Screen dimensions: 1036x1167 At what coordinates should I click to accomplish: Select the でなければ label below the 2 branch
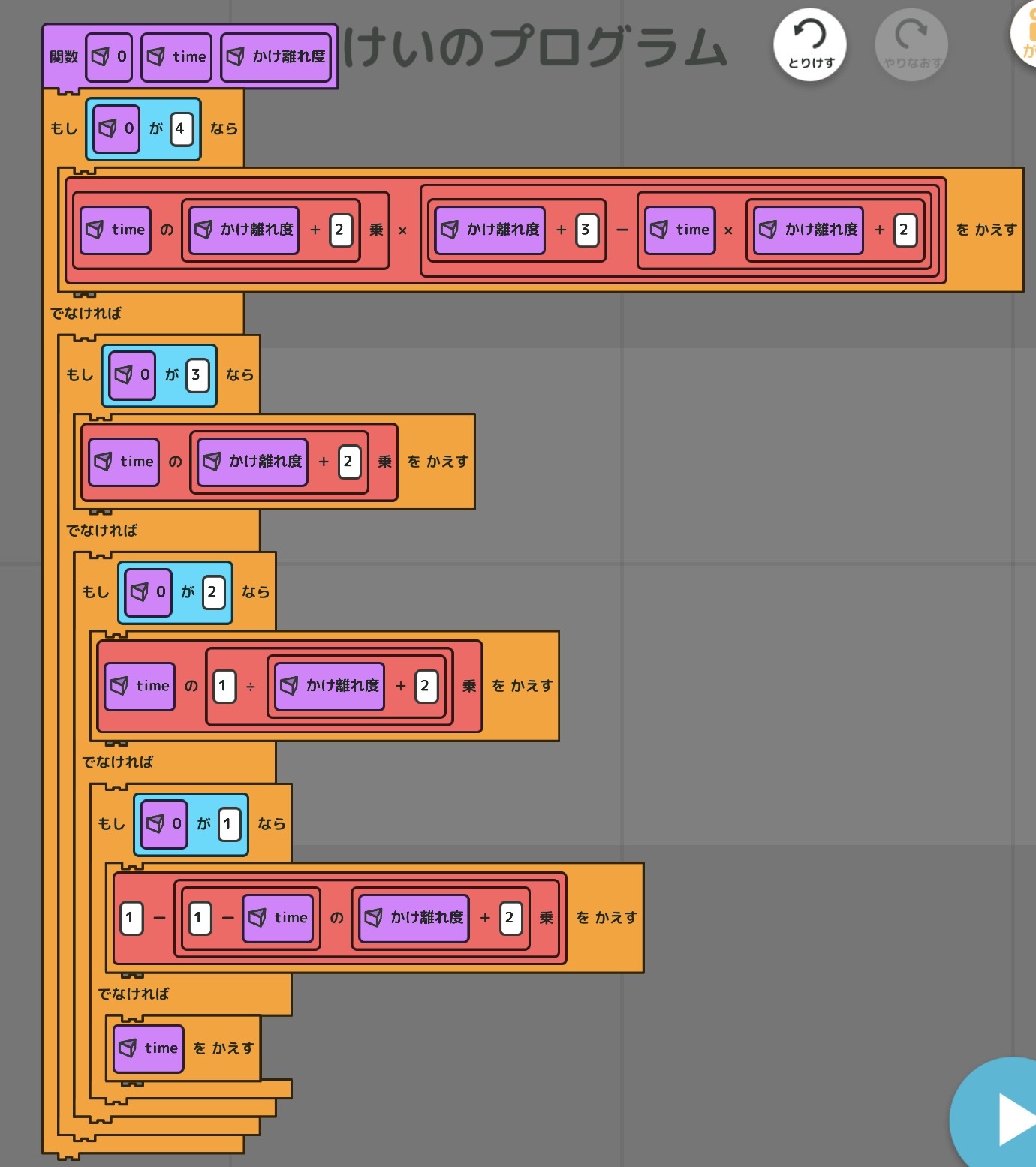coord(117,762)
